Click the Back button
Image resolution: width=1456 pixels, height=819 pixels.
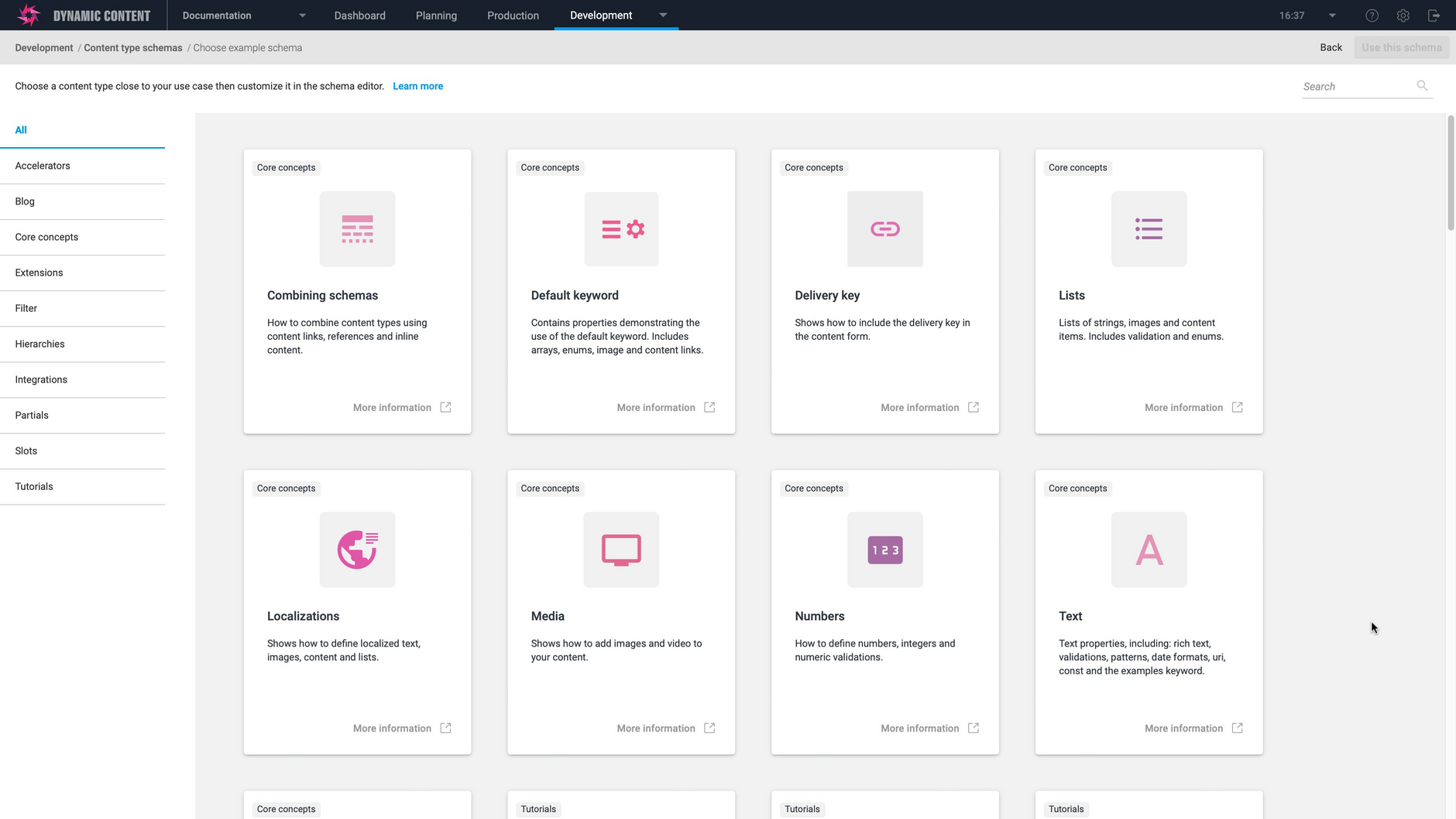1331,47
